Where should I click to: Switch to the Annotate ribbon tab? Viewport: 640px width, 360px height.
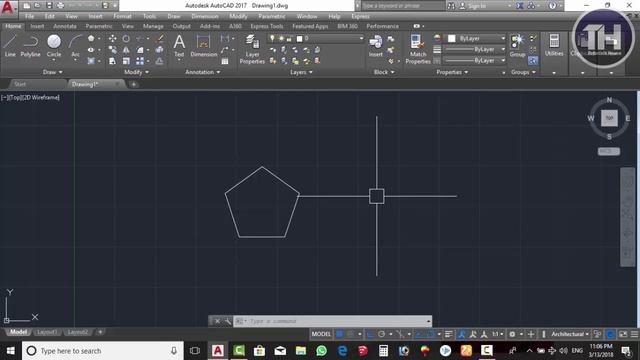65,26
